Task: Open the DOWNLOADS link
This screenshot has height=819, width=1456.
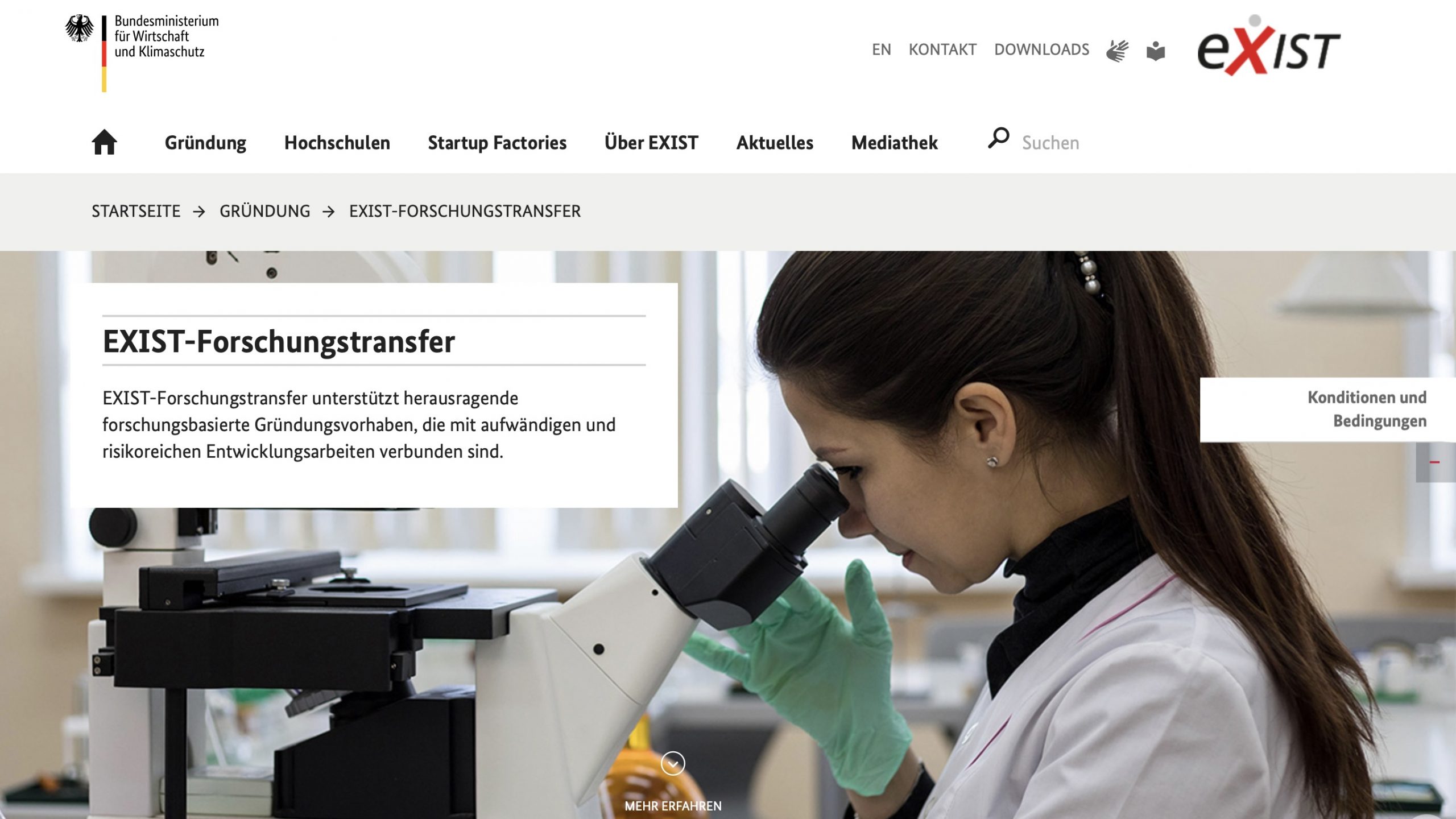Action: 1041,49
